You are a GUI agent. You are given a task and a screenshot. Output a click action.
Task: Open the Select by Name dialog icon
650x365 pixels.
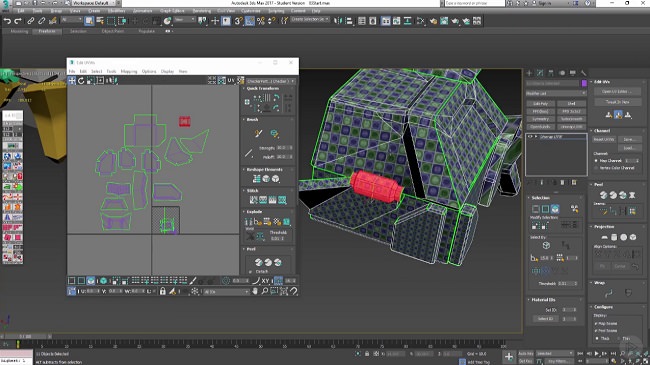[x=100, y=21]
